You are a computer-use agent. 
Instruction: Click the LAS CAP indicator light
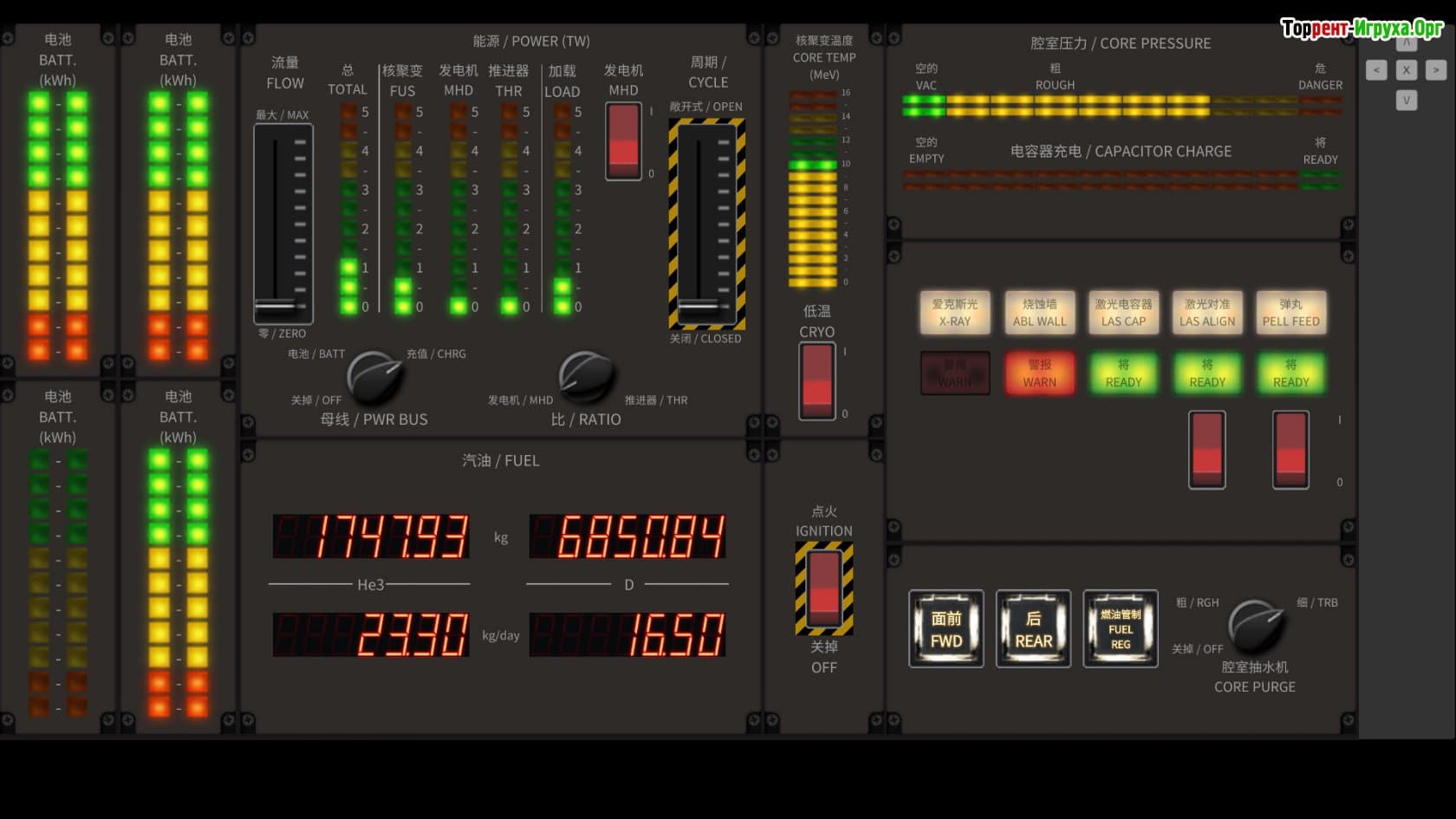pyautogui.click(x=1123, y=313)
